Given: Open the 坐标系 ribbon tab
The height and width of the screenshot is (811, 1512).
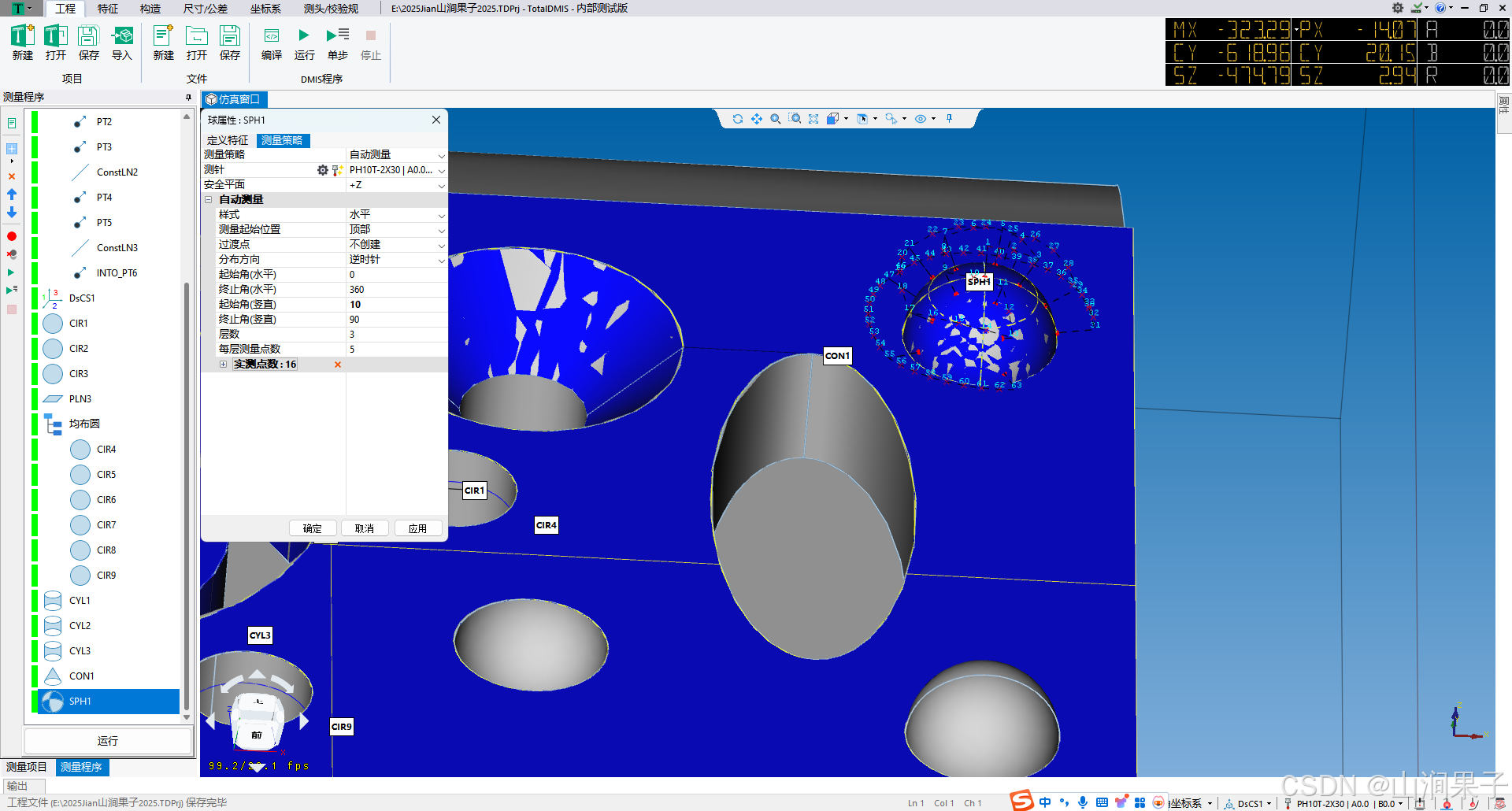Looking at the screenshot, I should (x=265, y=9).
